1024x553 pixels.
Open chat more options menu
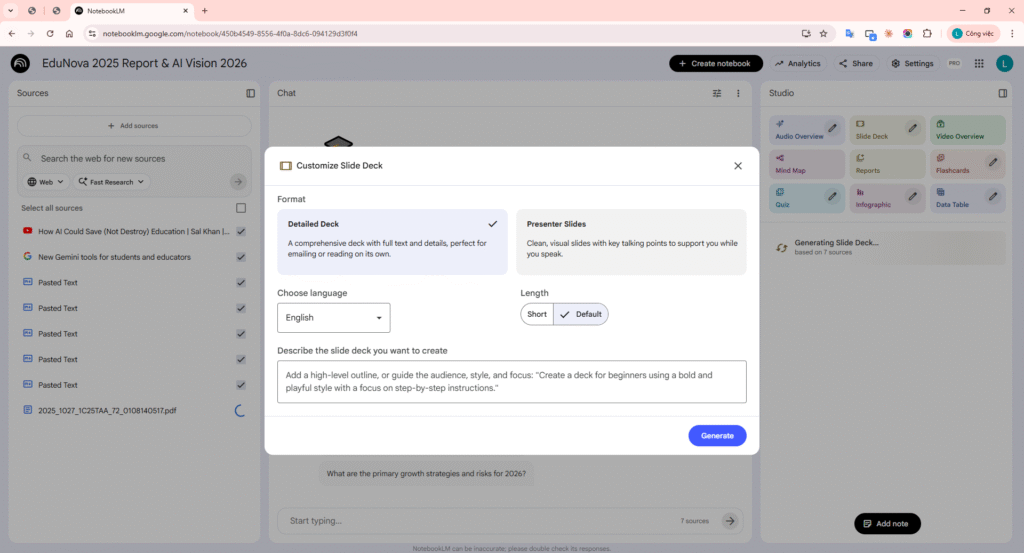coord(738,93)
